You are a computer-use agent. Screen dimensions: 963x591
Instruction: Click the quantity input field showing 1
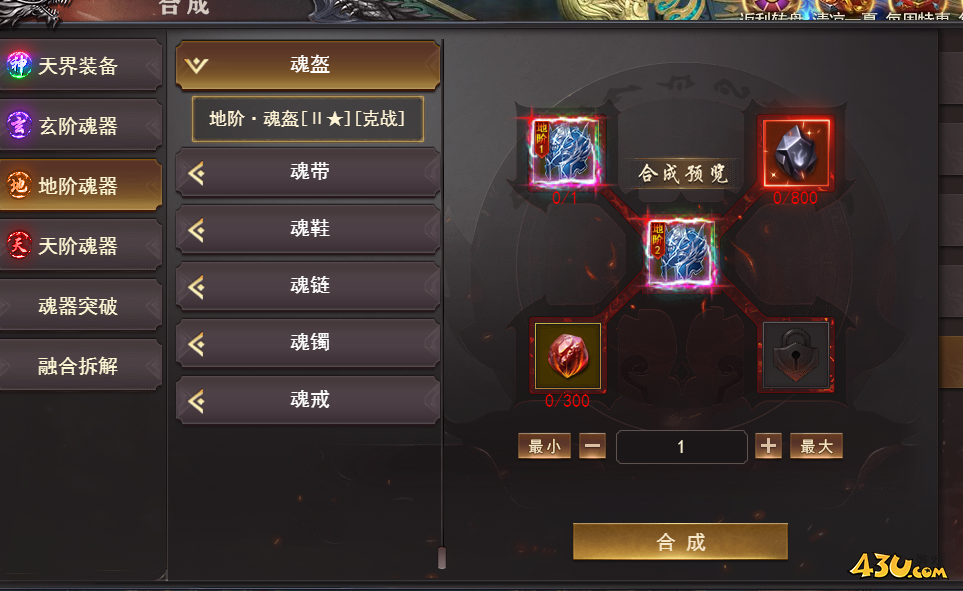(681, 447)
